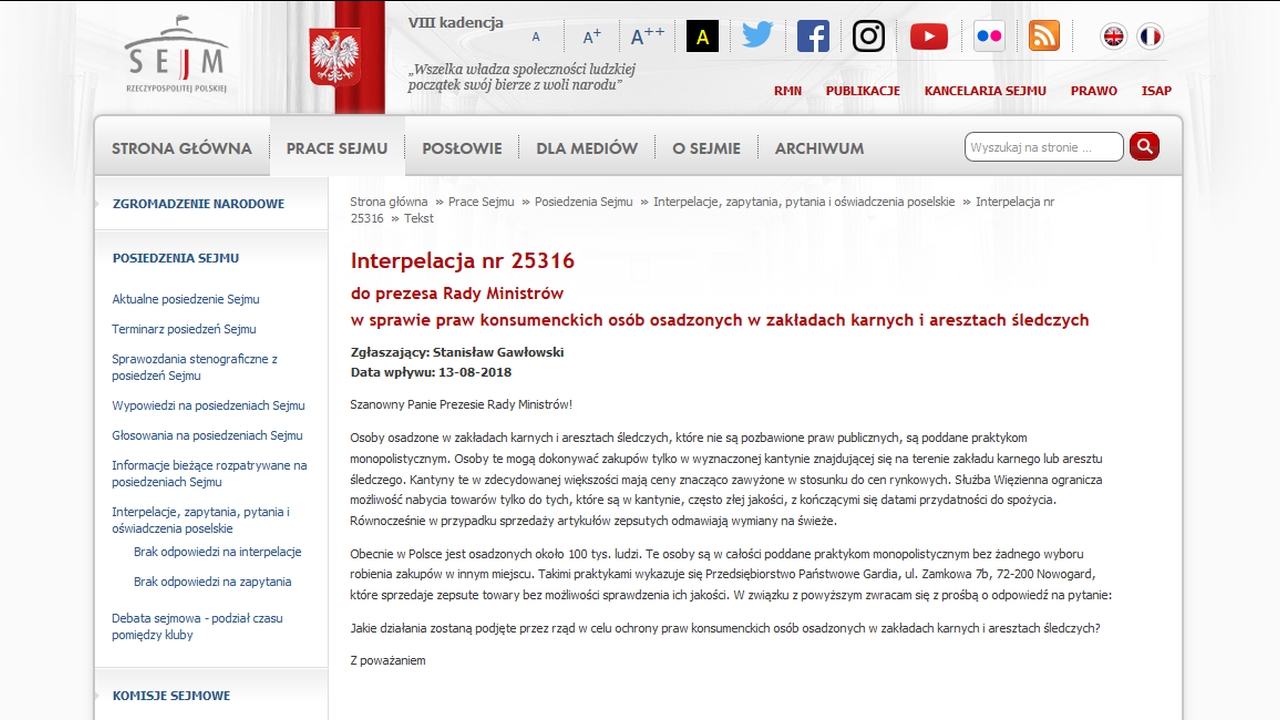Open the KANCELARIA SEJMU link
The height and width of the screenshot is (720, 1280).
coord(985,91)
